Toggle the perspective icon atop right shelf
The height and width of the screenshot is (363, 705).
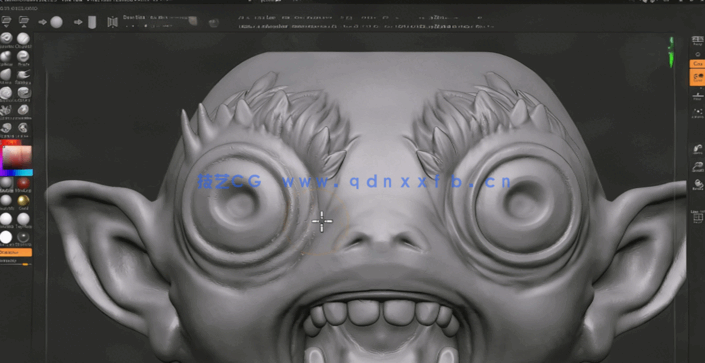pos(697,41)
